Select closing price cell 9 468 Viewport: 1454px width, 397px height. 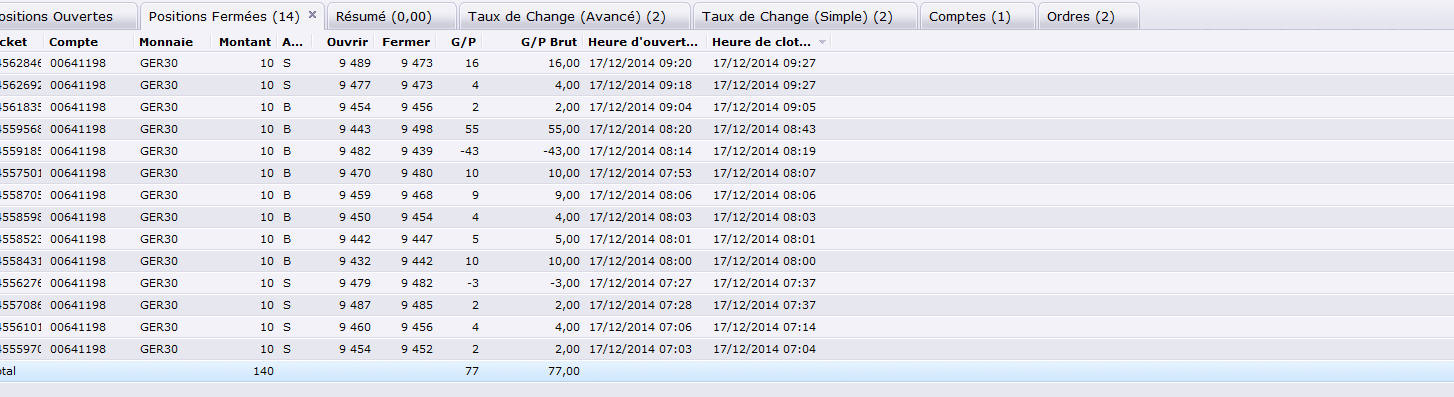pyautogui.click(x=417, y=195)
